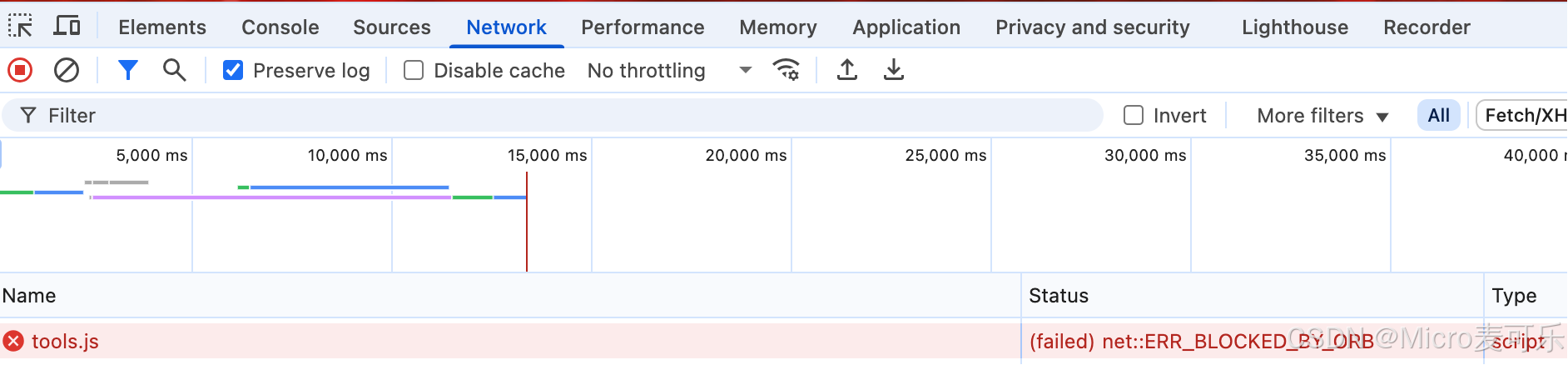
Task: Clear the network log
Action: pyautogui.click(x=67, y=71)
